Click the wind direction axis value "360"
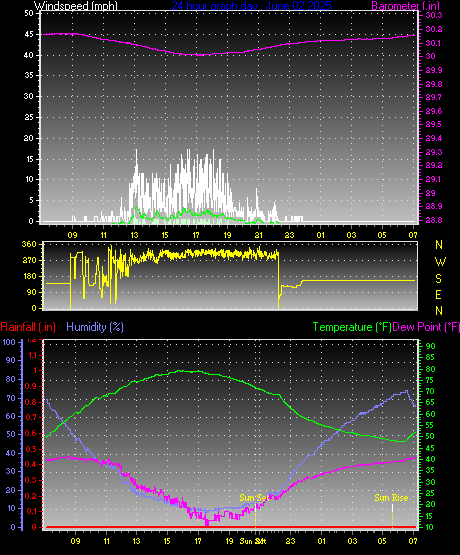 (29, 244)
